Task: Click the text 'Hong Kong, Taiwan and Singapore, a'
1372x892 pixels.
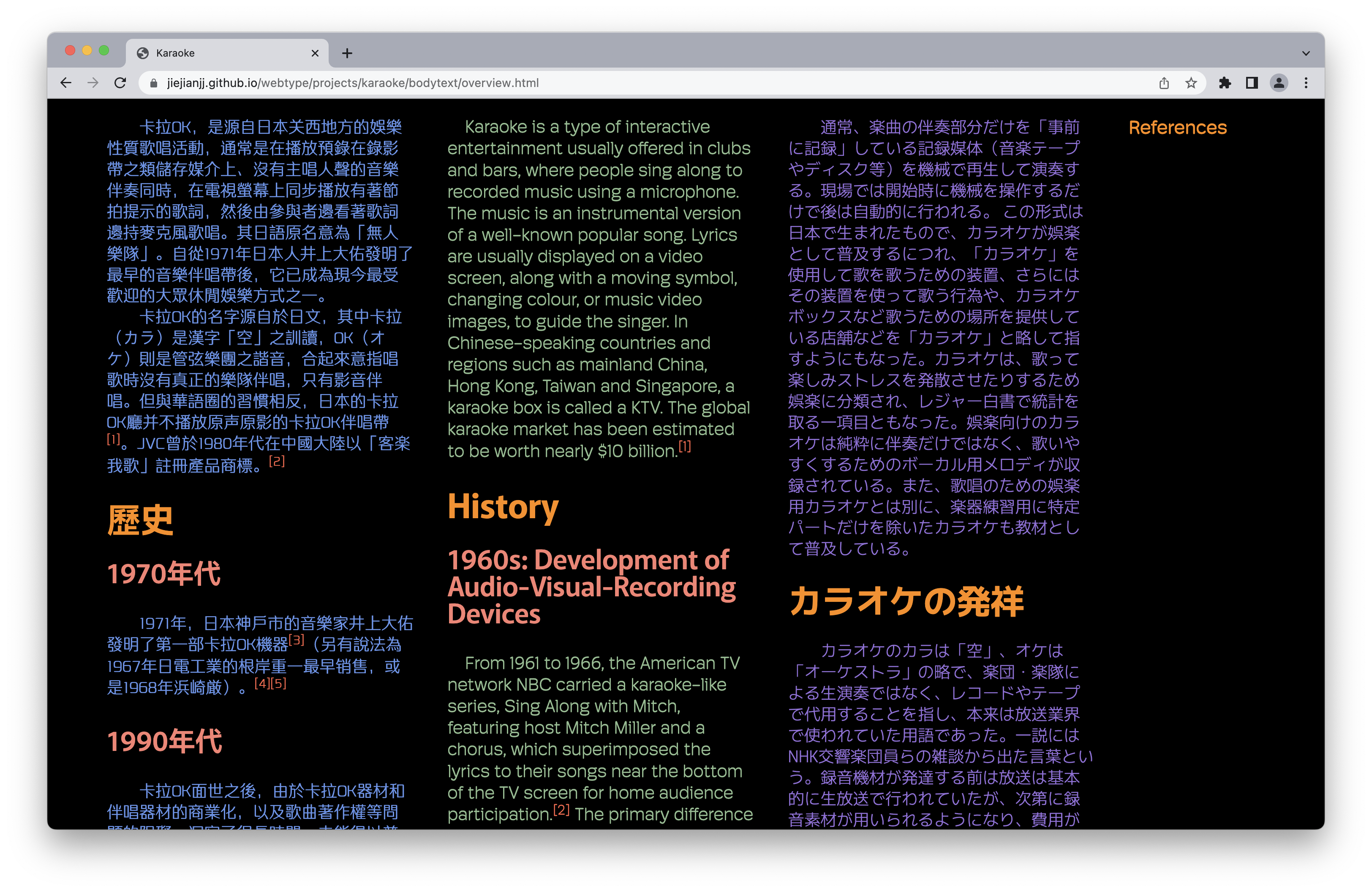Action: point(590,386)
